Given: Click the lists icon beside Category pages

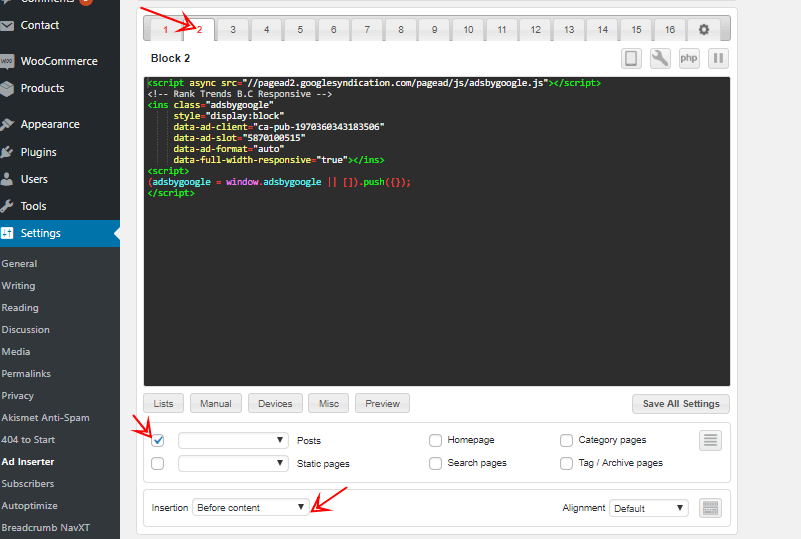Looking at the screenshot, I should [710, 440].
